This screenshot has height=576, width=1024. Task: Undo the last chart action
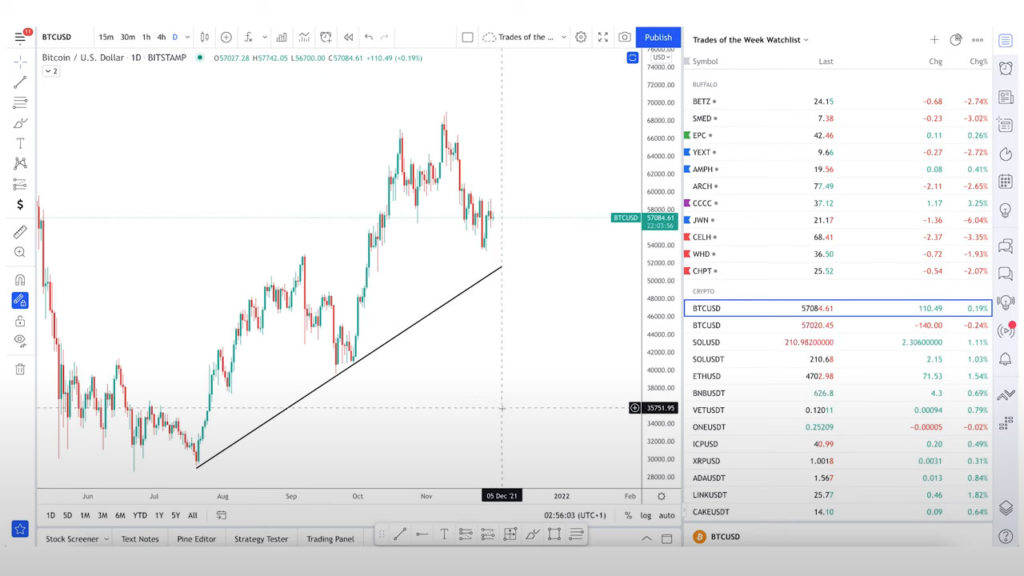(x=369, y=37)
